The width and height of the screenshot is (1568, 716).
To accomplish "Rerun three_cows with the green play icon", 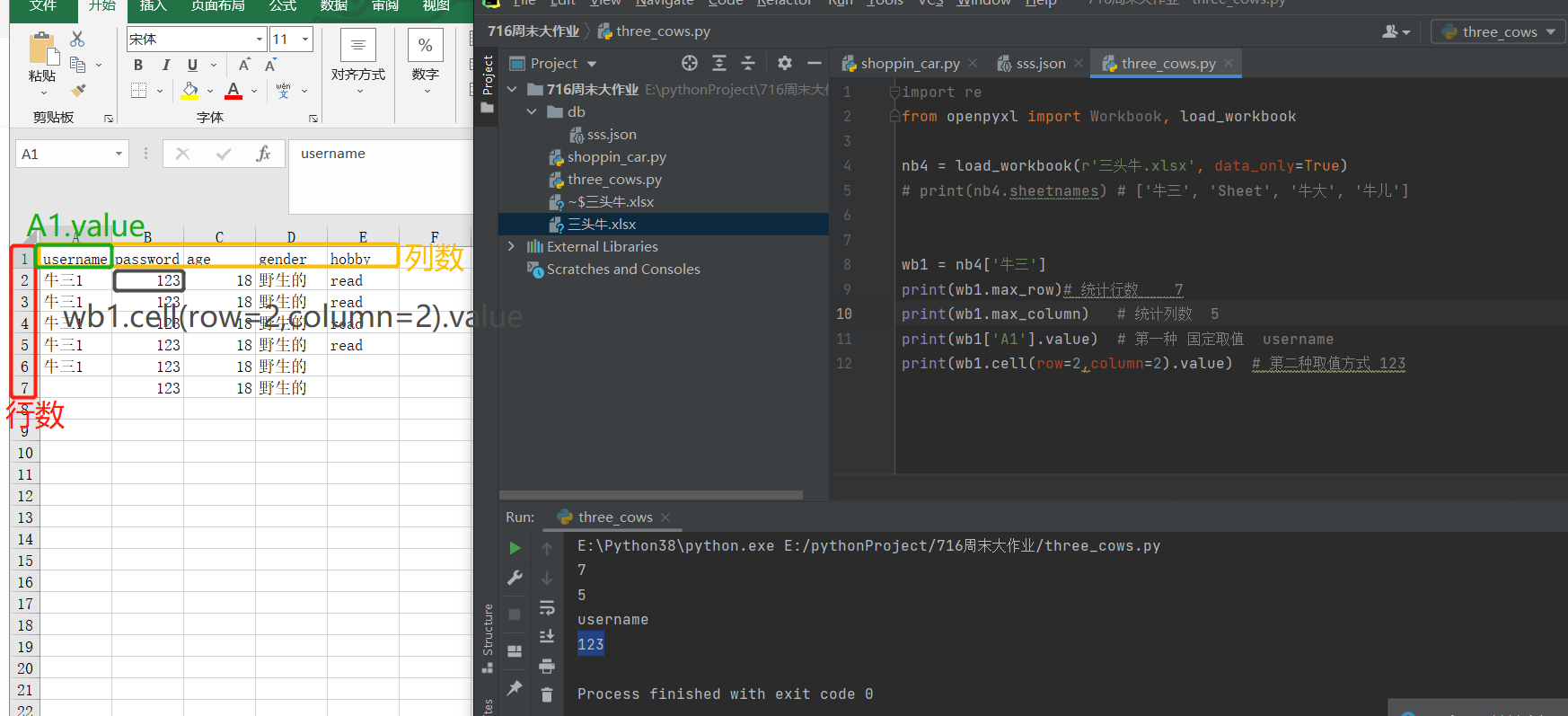I will (515, 548).
